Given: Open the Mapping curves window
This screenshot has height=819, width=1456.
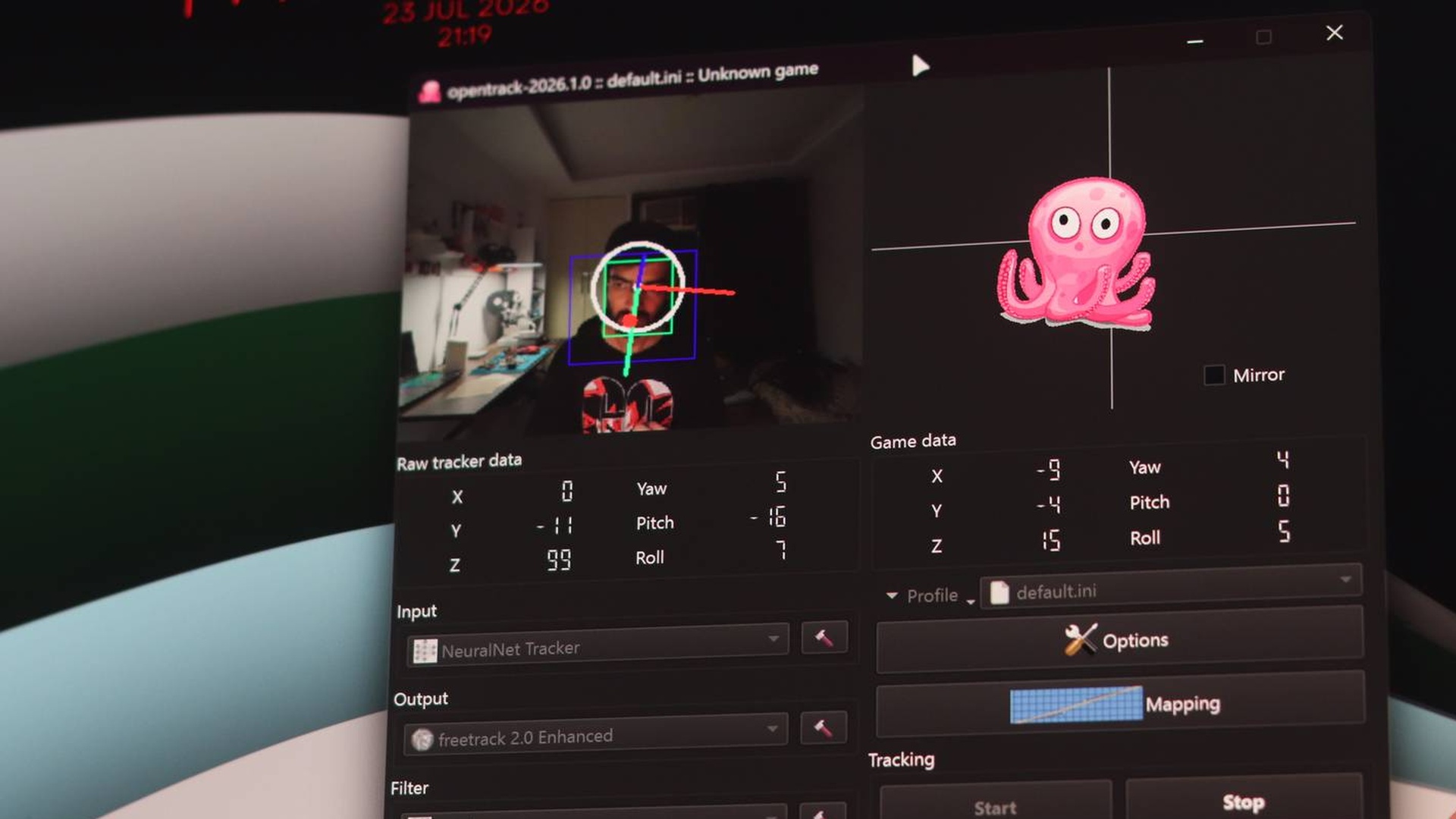Looking at the screenshot, I should [1120, 704].
